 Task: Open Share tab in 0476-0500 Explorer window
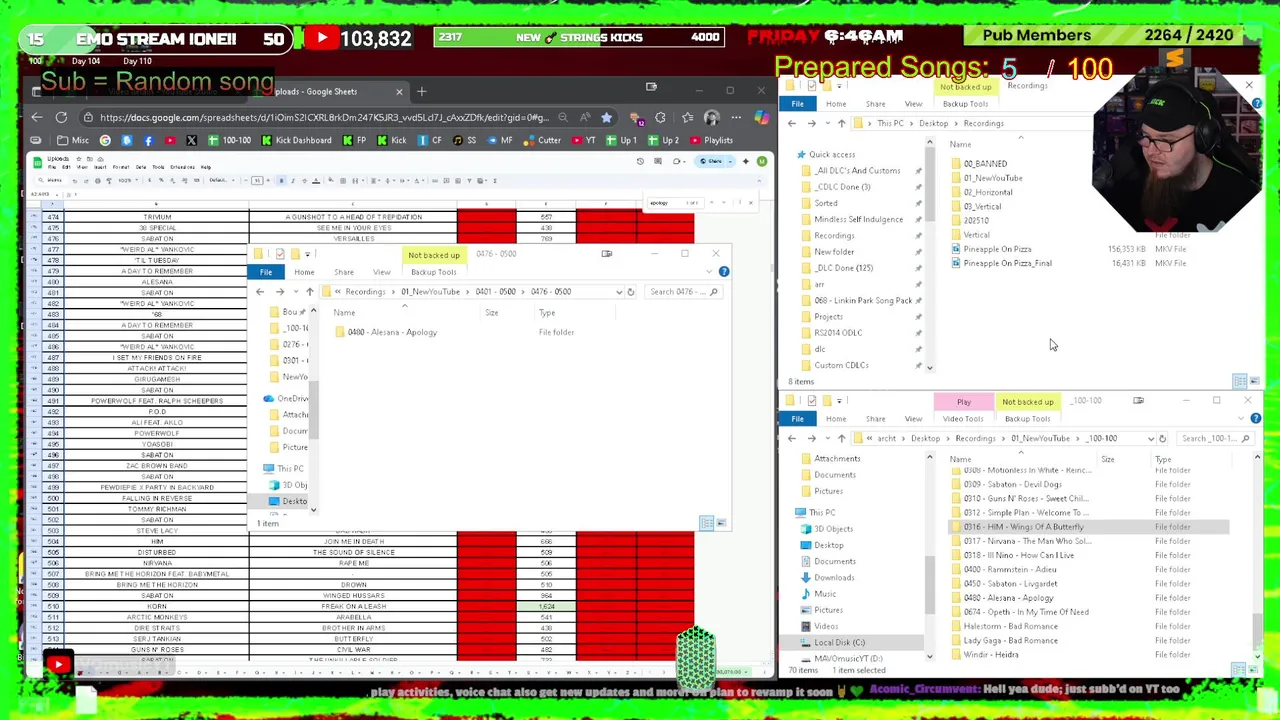(344, 272)
